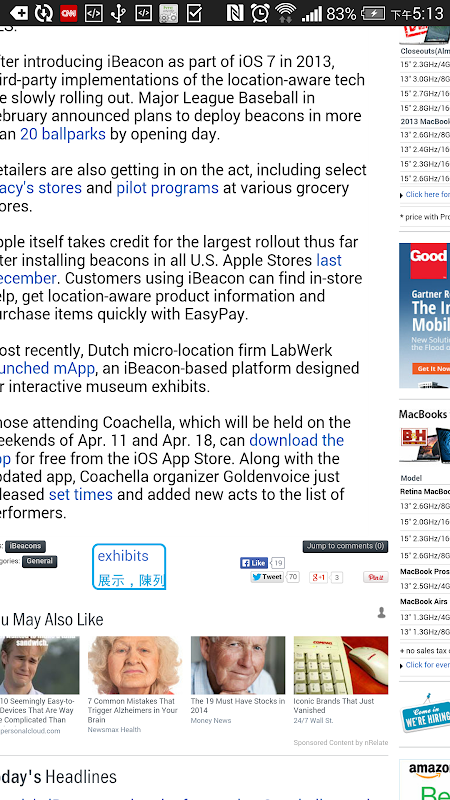Tap the Wi-Fi signal status icon
Viewport: 450px width, 800px height.
[x=285, y=13]
